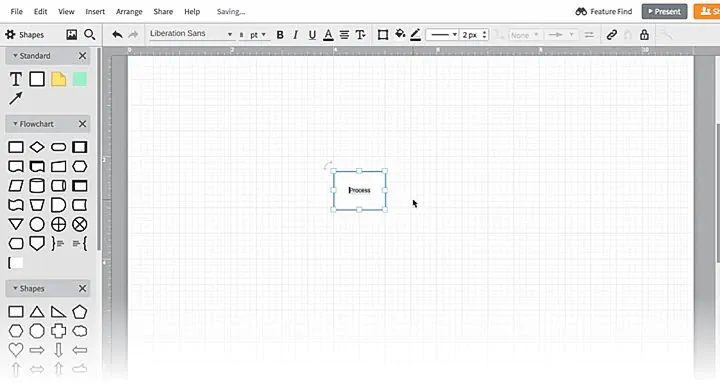
Task: Open the Share menu
Action: pyautogui.click(x=163, y=11)
